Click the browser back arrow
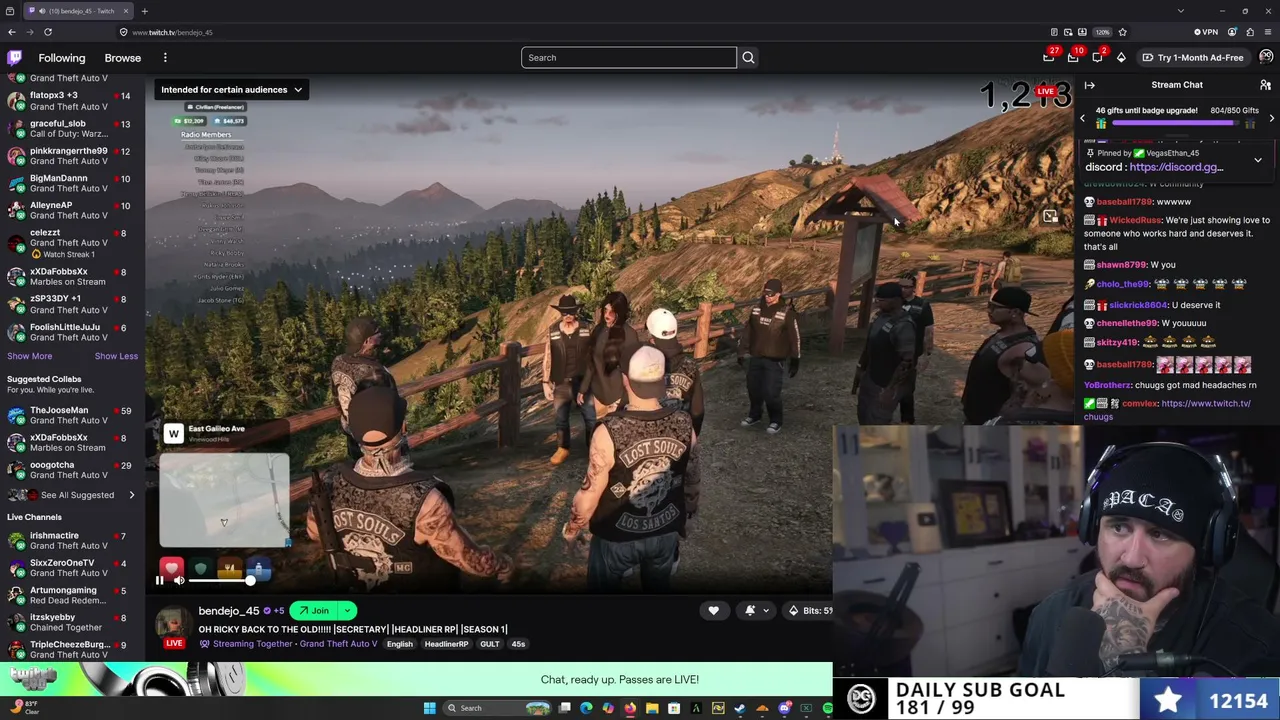This screenshot has height=720, width=1280. coord(12,32)
